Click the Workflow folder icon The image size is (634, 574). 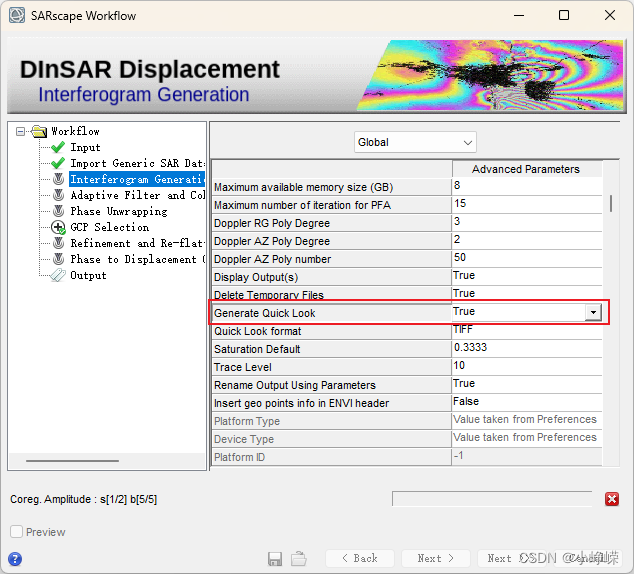click(39, 131)
